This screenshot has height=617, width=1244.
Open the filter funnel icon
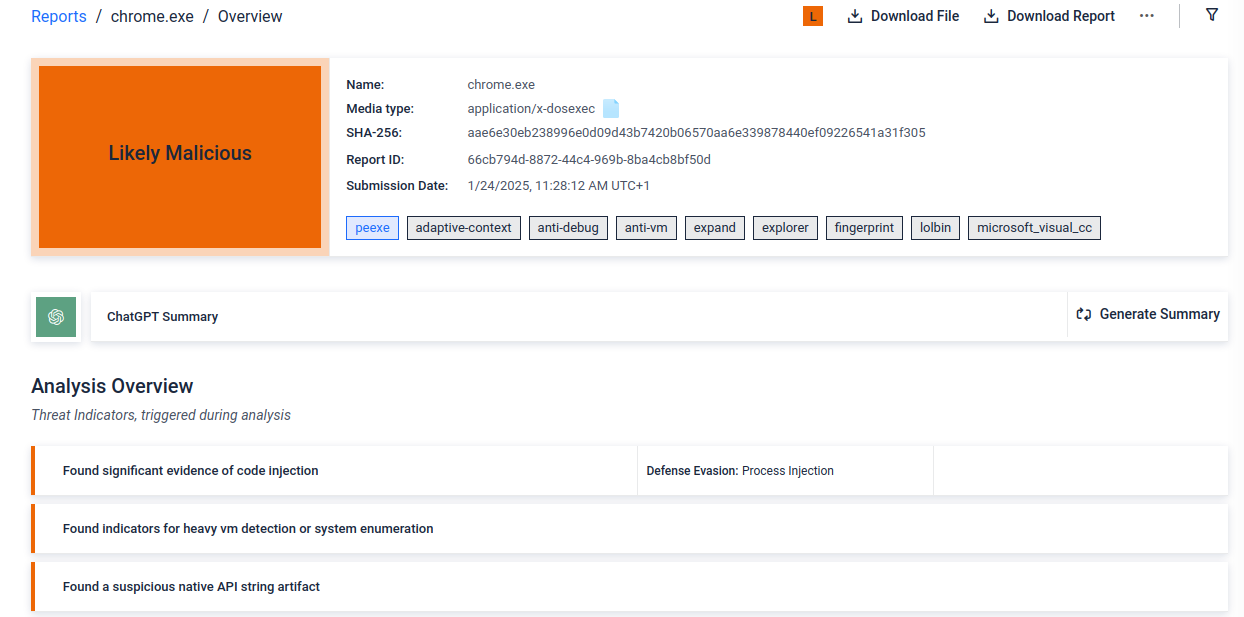click(1212, 15)
